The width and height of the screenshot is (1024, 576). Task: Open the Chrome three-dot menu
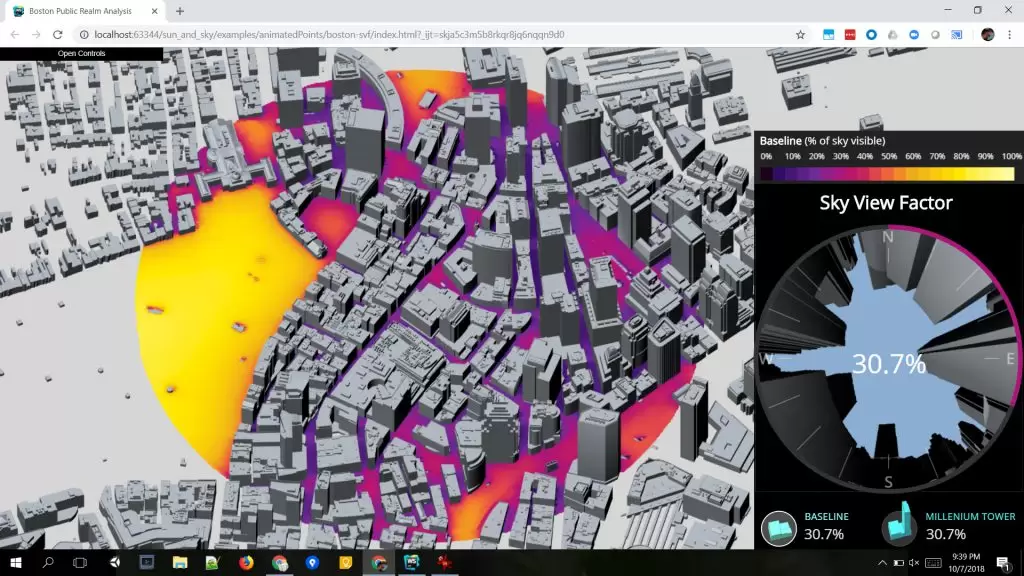click(x=1011, y=34)
